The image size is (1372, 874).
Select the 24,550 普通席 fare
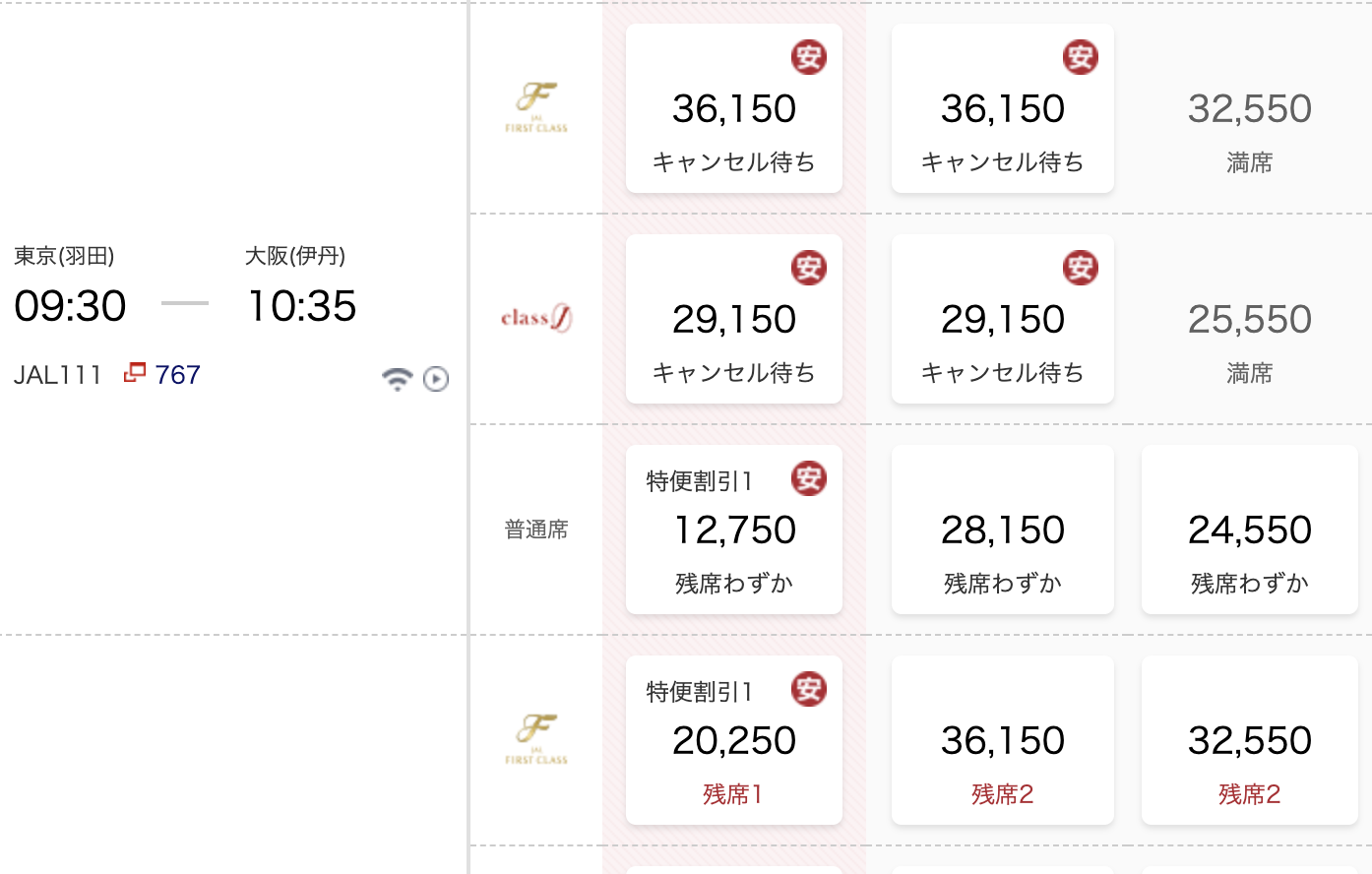tap(1250, 530)
